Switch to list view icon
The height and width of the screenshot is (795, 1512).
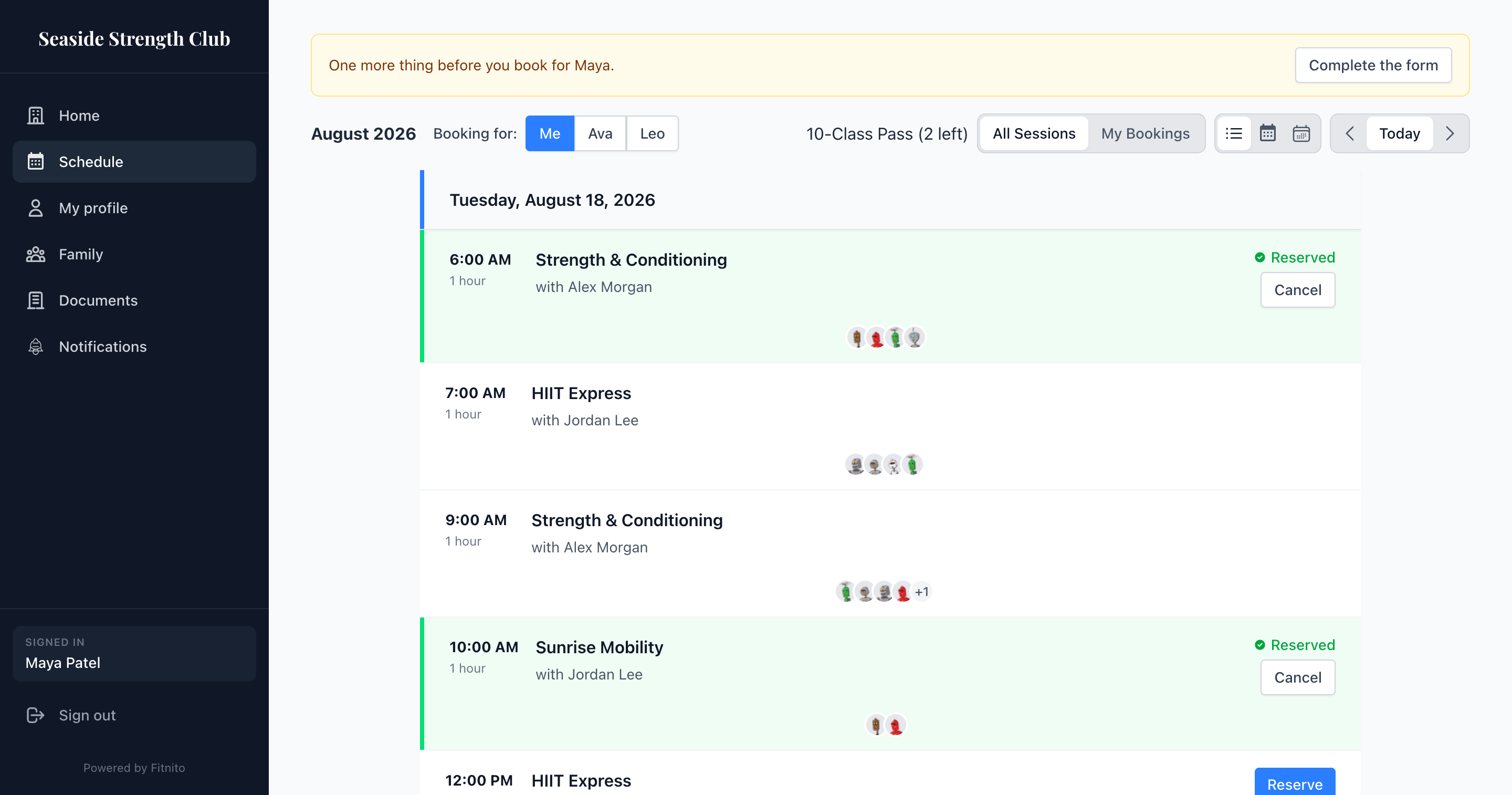tap(1234, 133)
